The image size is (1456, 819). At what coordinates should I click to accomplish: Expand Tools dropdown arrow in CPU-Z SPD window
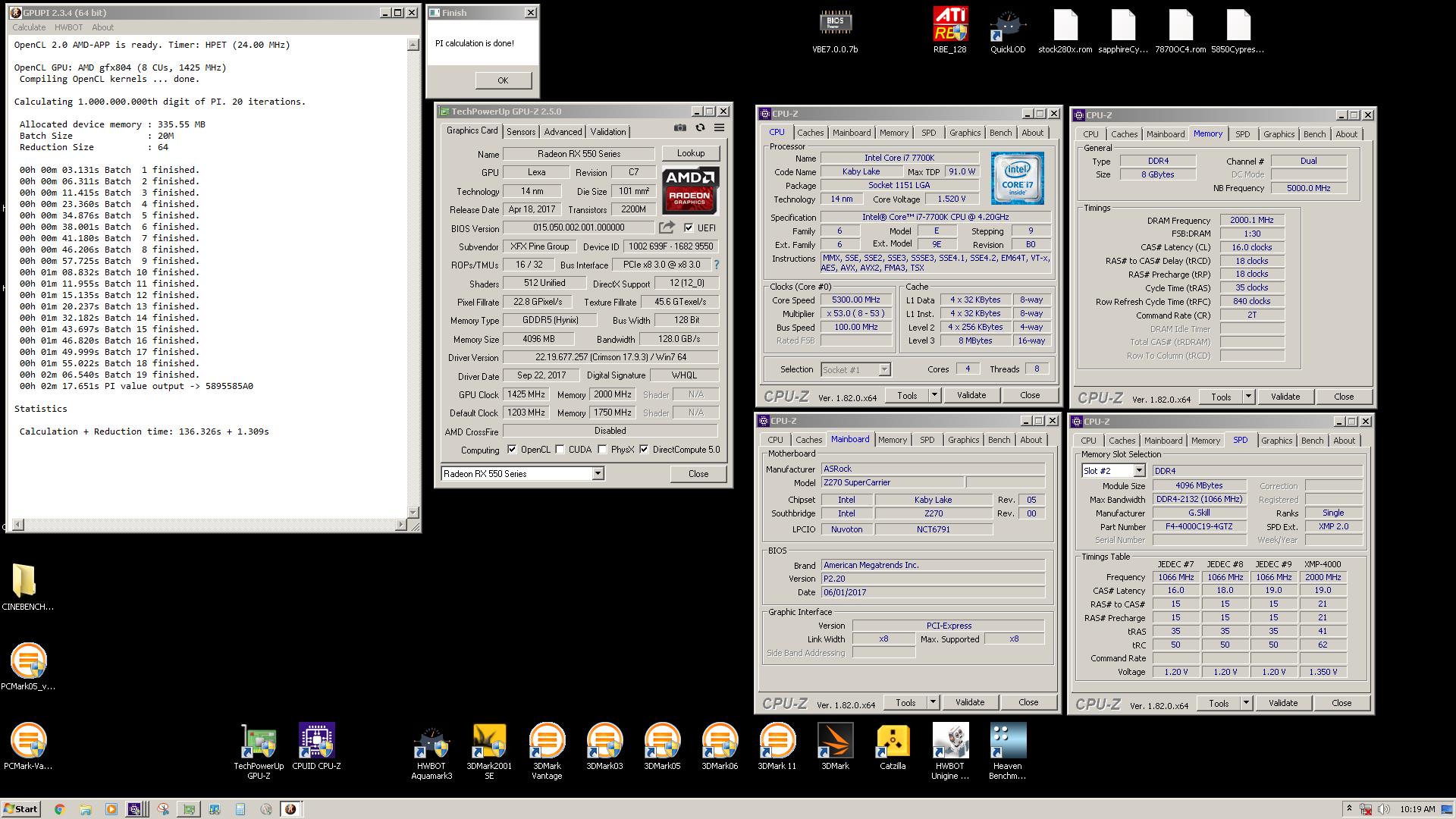1245,703
